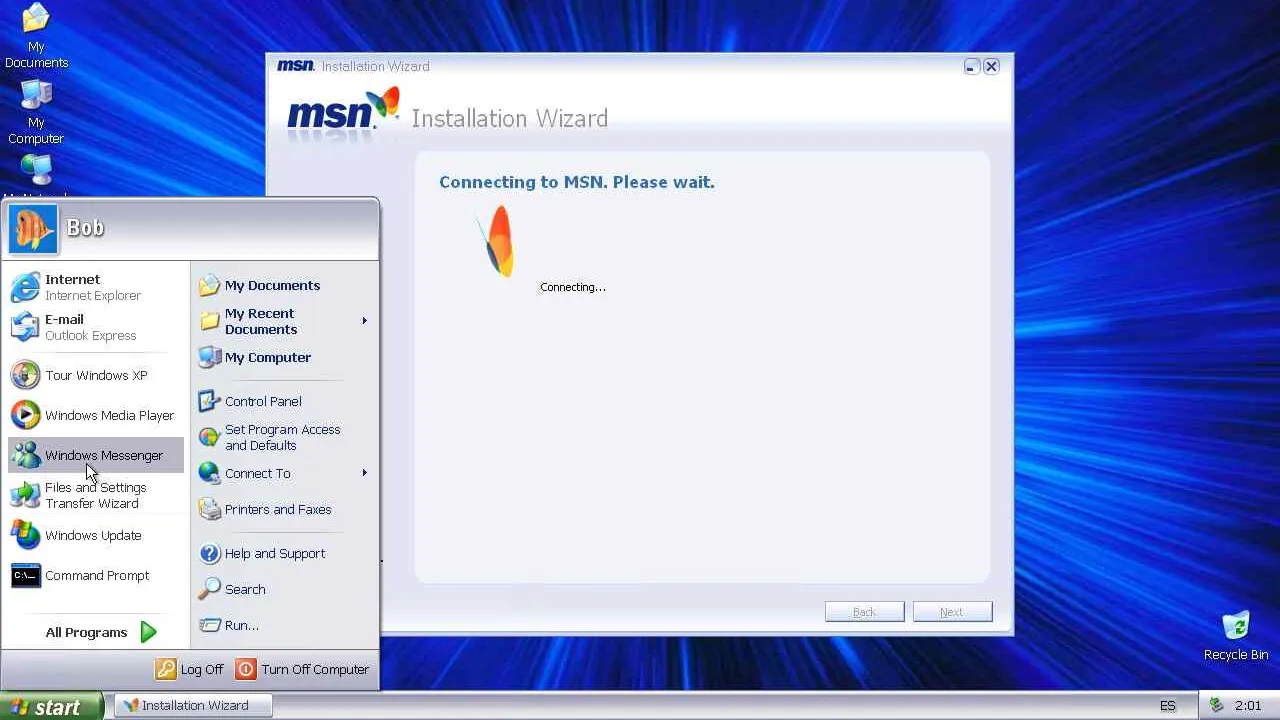This screenshot has height=720, width=1280.
Task: Open Internet Explorer icon in Start menu
Action: 25,287
